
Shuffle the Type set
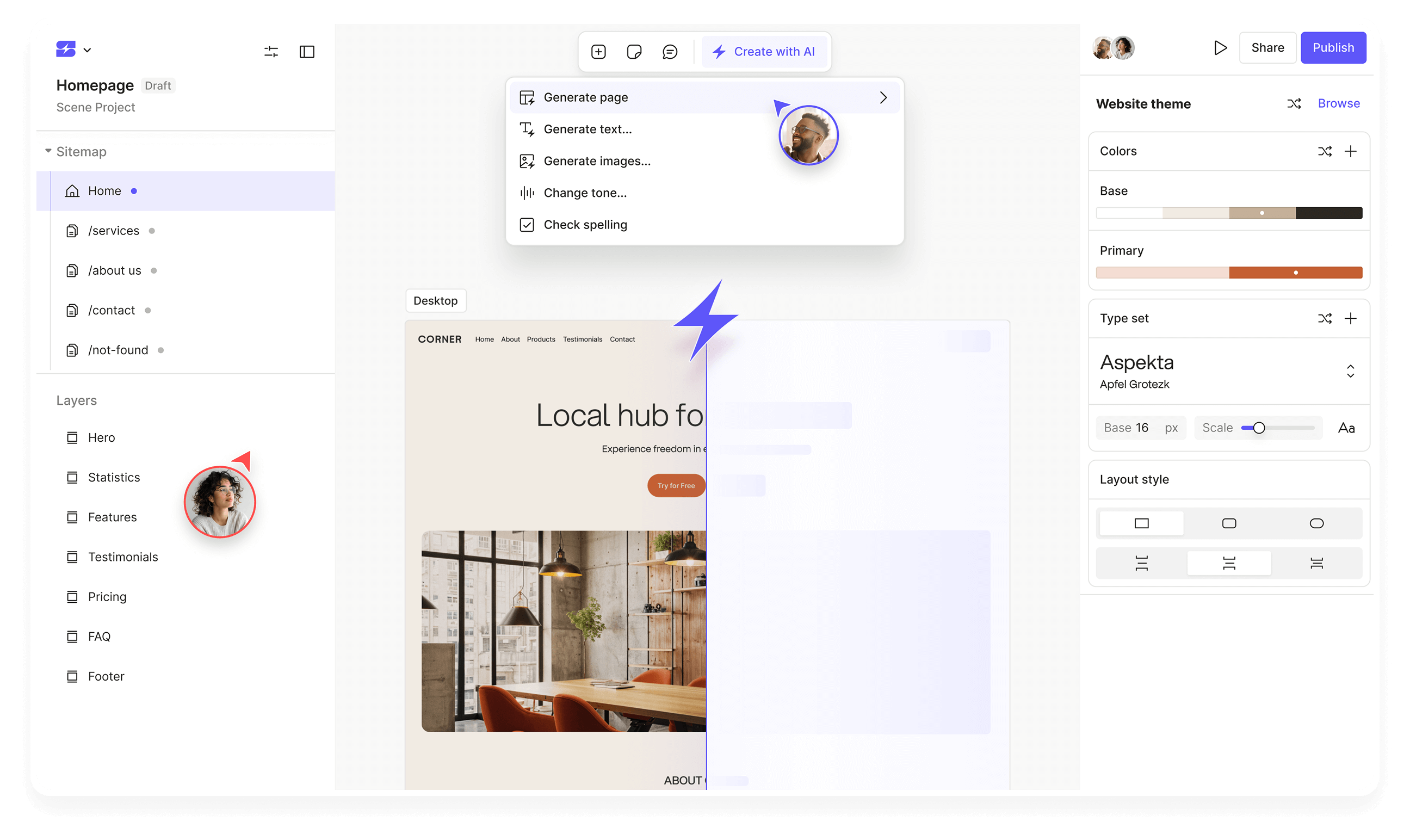[1324, 318]
